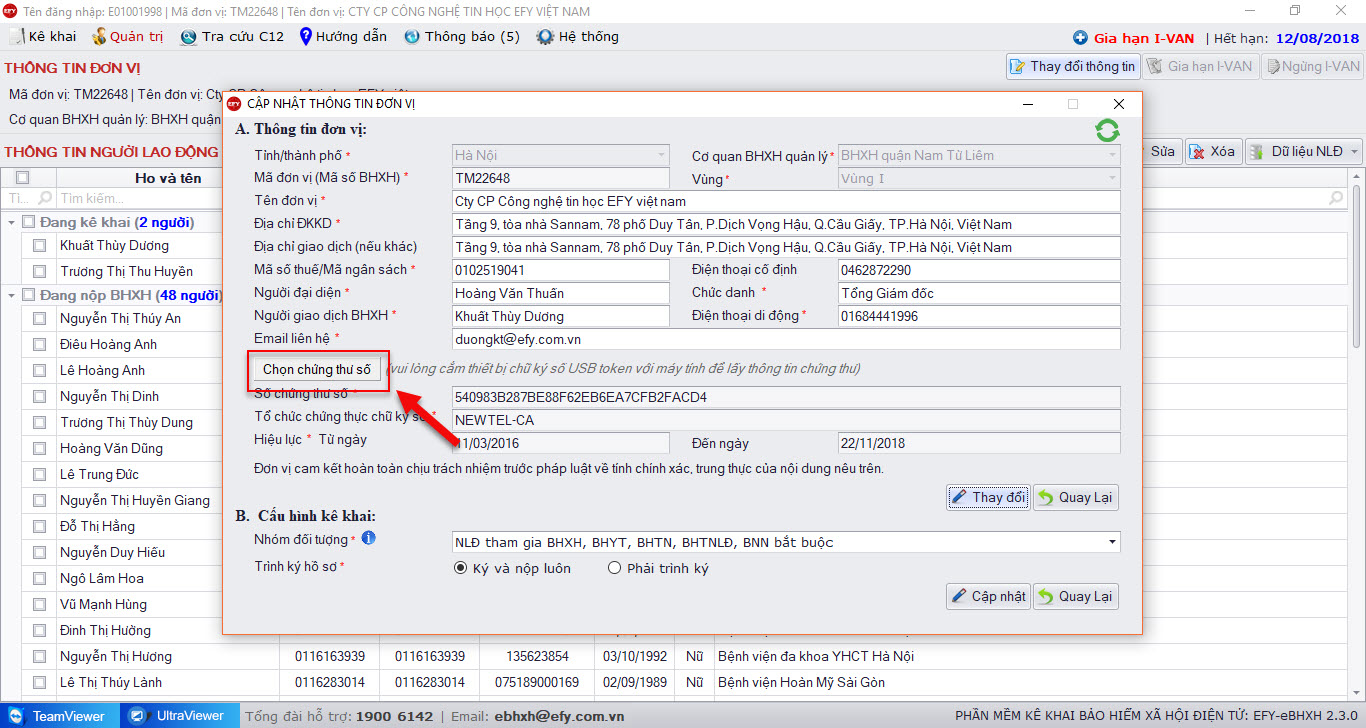Click the Thay đổi thông tin toolbar button

1072,67
